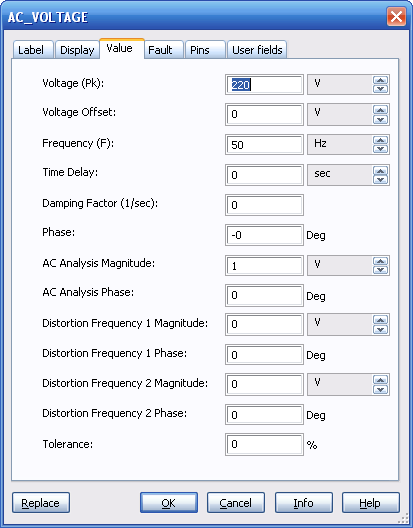Edit Distortion Frequency 1 Magnitude field
This screenshot has width=413, height=528.
coord(264,325)
